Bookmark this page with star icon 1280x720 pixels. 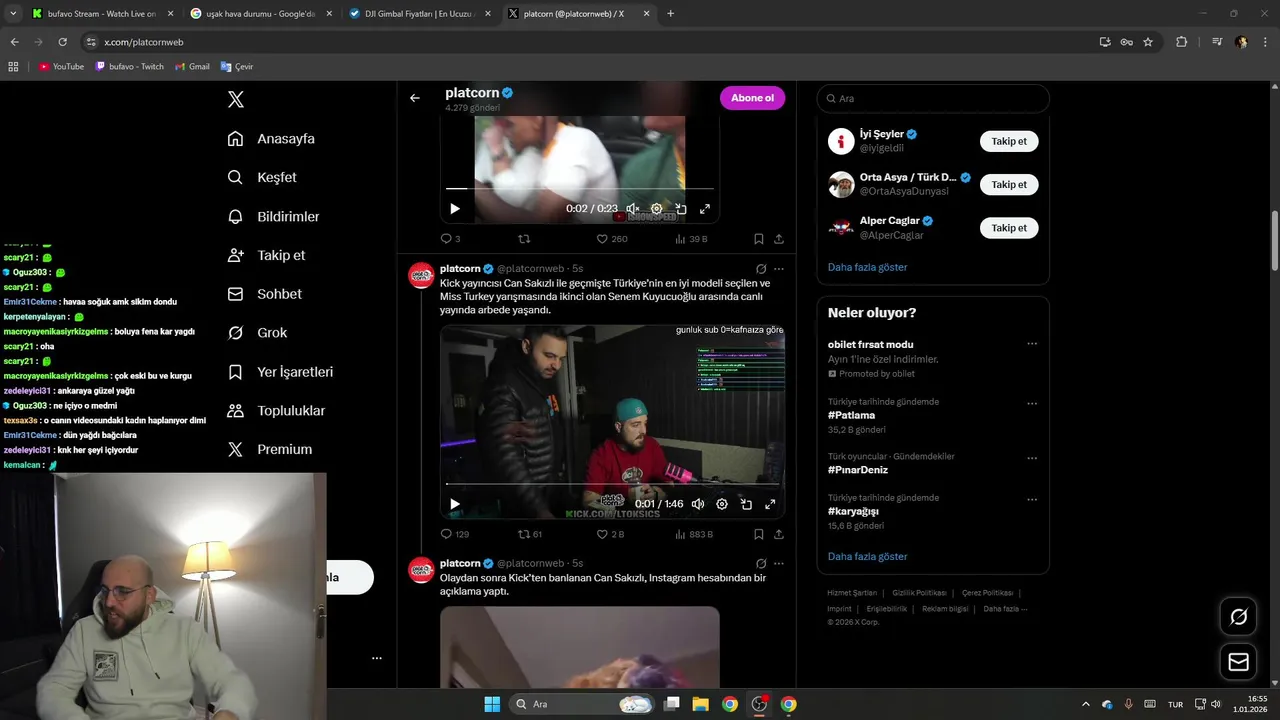point(1148,42)
